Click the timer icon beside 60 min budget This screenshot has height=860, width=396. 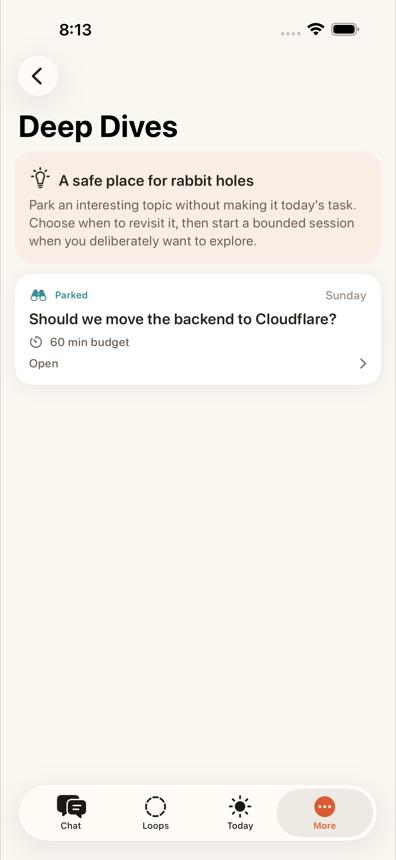[x=36, y=342]
